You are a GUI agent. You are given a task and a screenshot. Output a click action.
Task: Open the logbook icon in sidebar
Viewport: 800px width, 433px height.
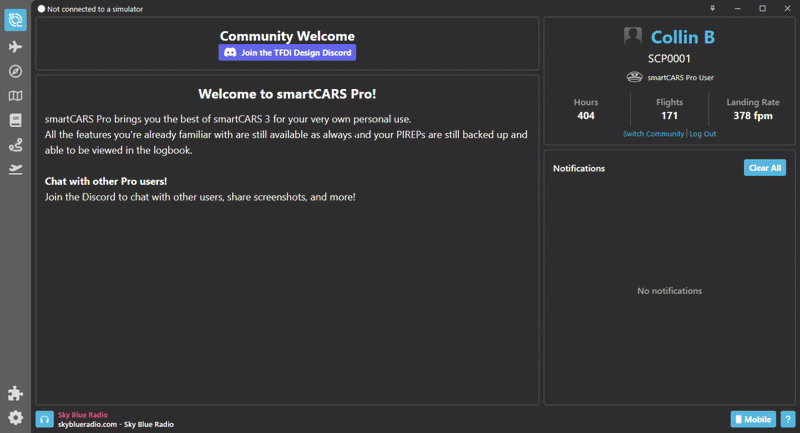[x=15, y=120]
